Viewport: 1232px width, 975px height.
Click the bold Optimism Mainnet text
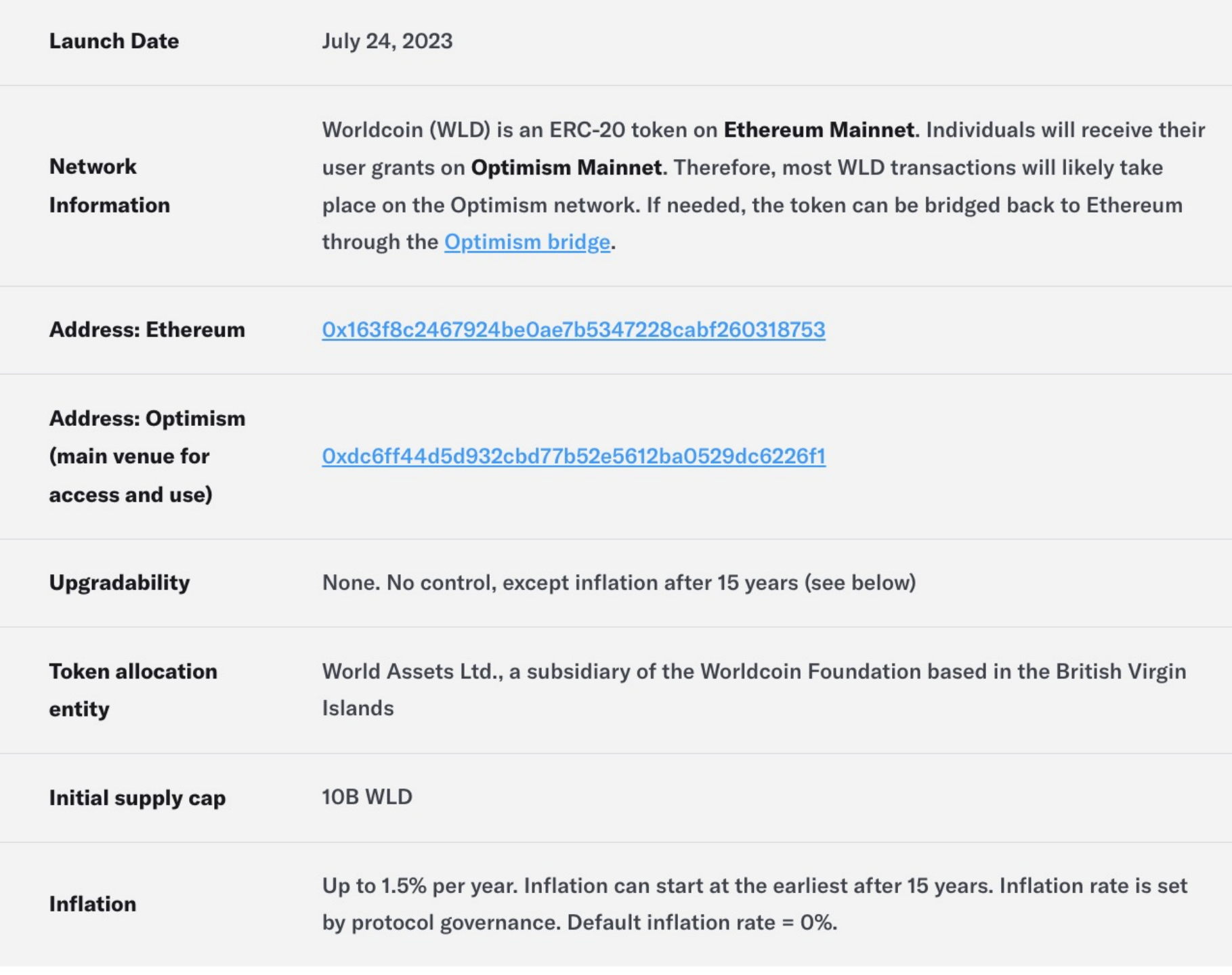tap(566, 168)
